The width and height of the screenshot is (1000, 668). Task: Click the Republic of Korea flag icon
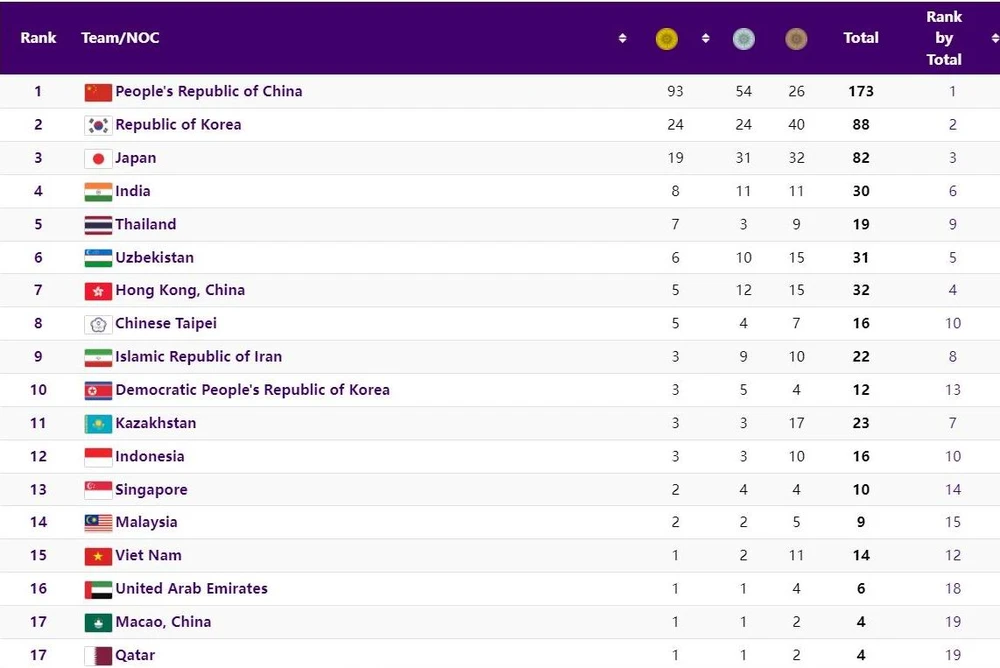tap(98, 125)
